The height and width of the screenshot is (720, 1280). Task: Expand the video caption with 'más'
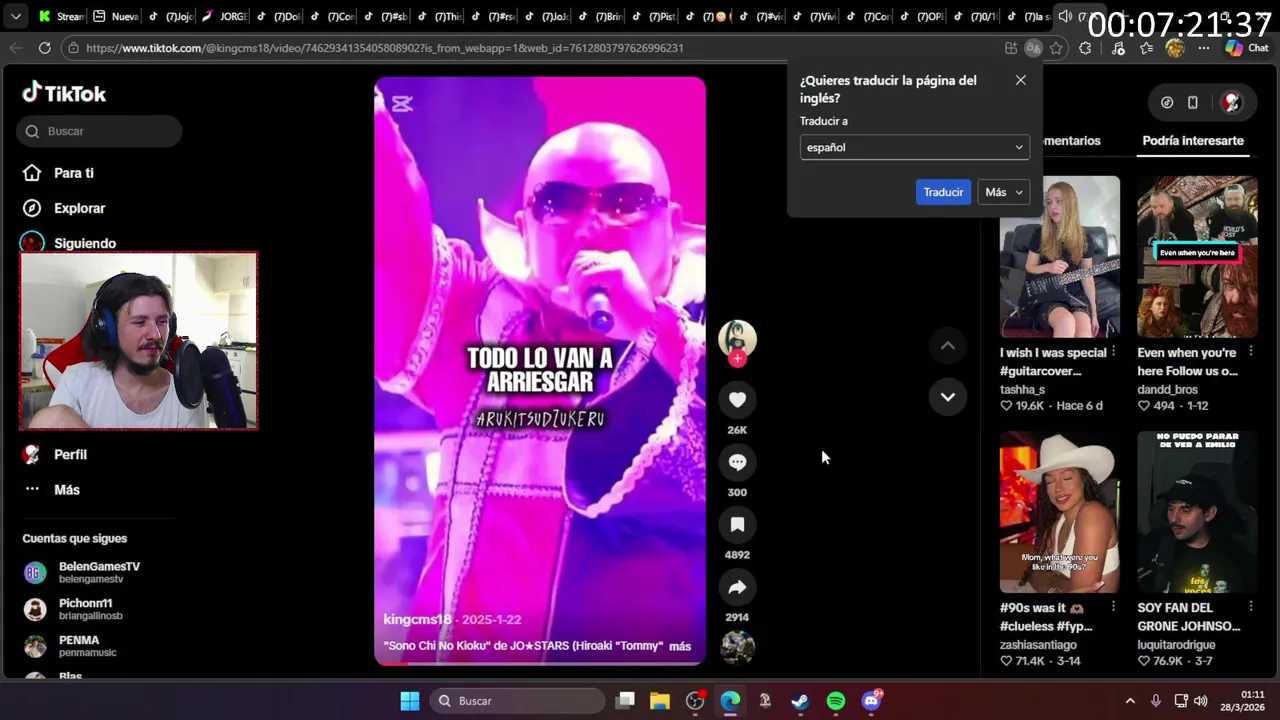click(x=680, y=646)
